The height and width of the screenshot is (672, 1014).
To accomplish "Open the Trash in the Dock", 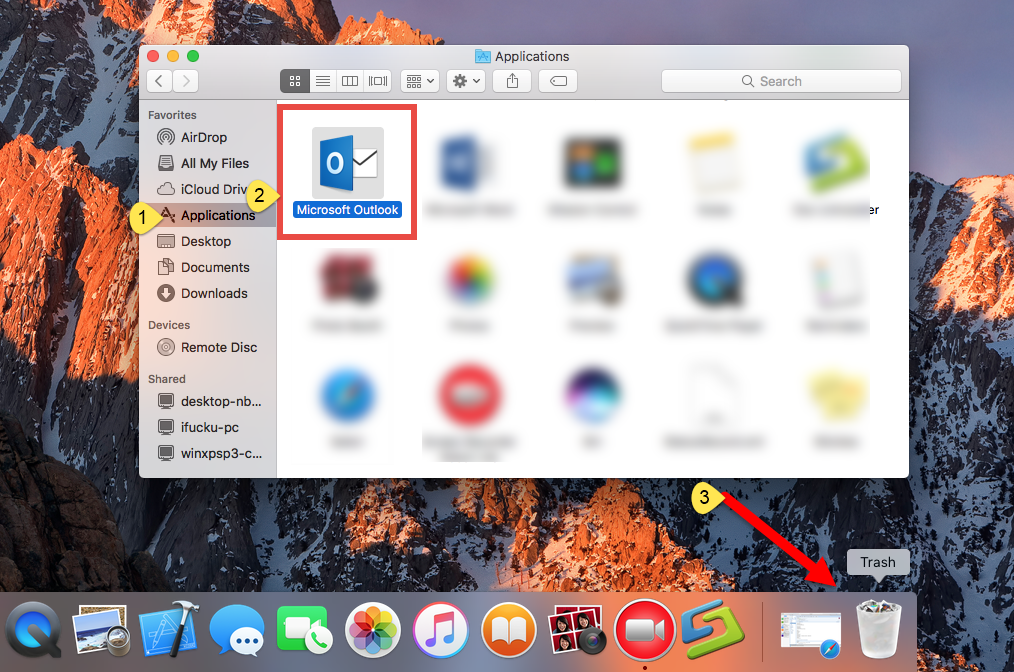I will 878,630.
